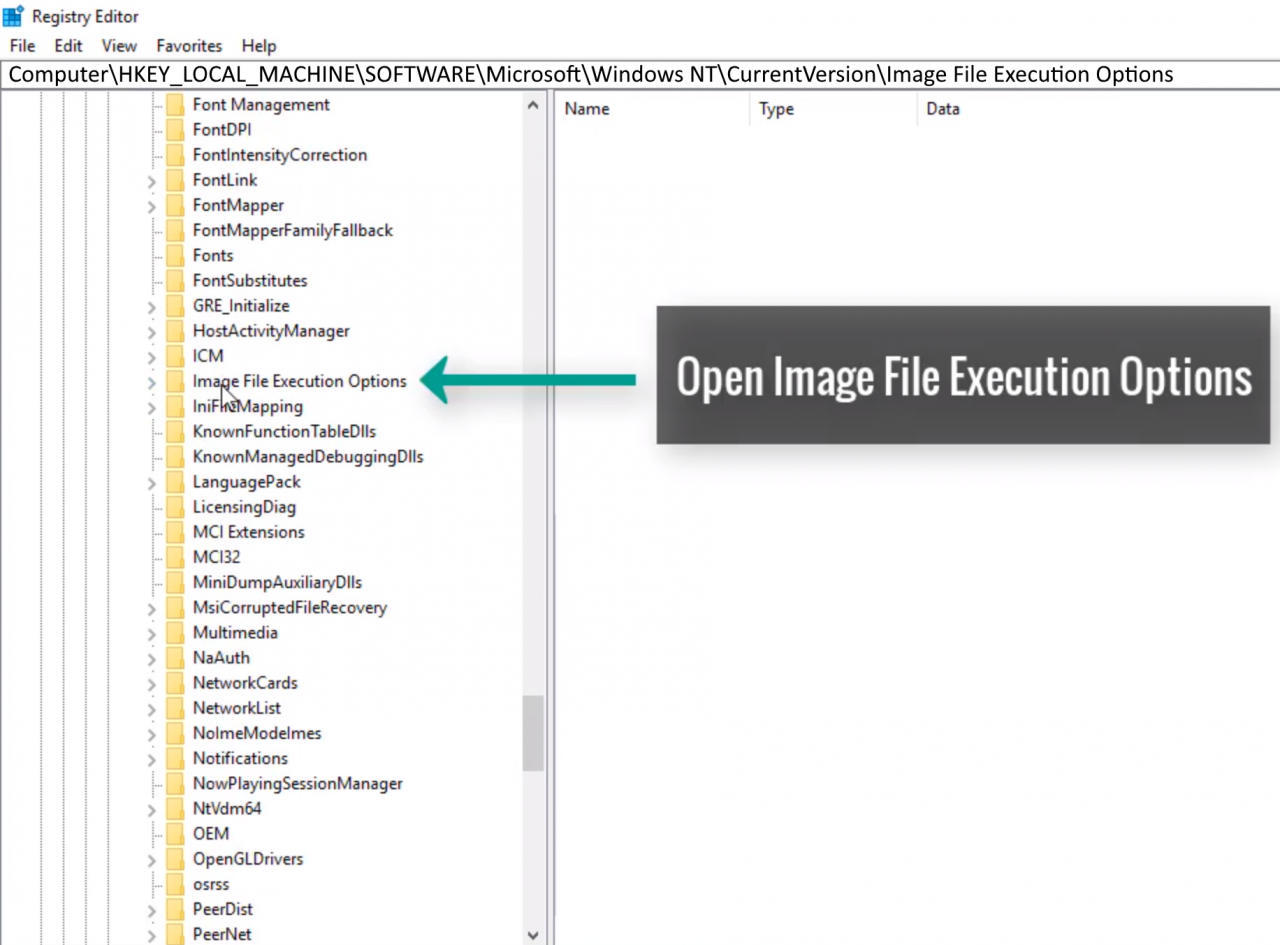Click the folder icon next to ICM
This screenshot has height=945, width=1280.
pyautogui.click(x=175, y=356)
